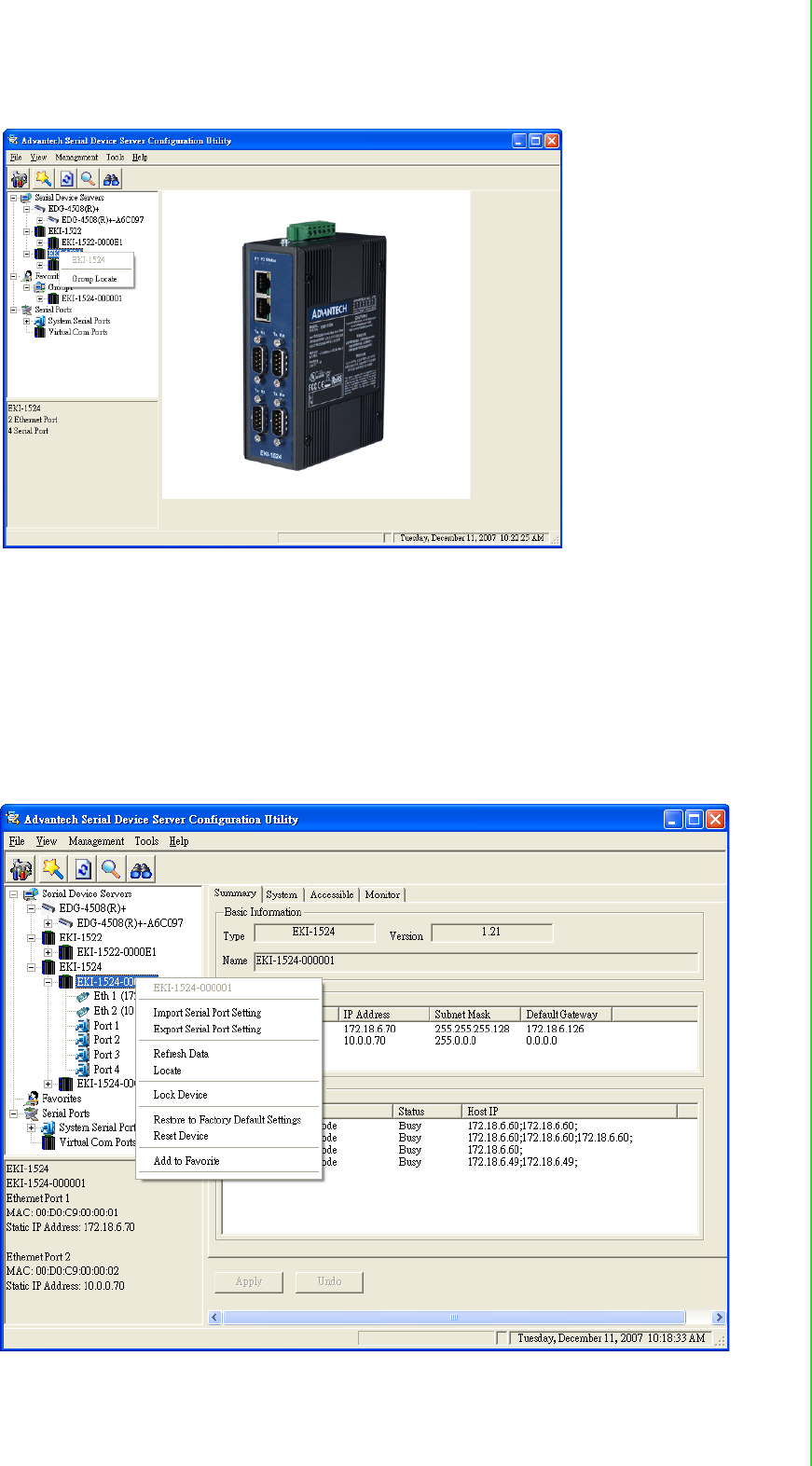Image resolution: width=812 pixels, height=1466 pixels.
Task: Open the Tools menu in the device-photo window
Action: click(x=115, y=158)
